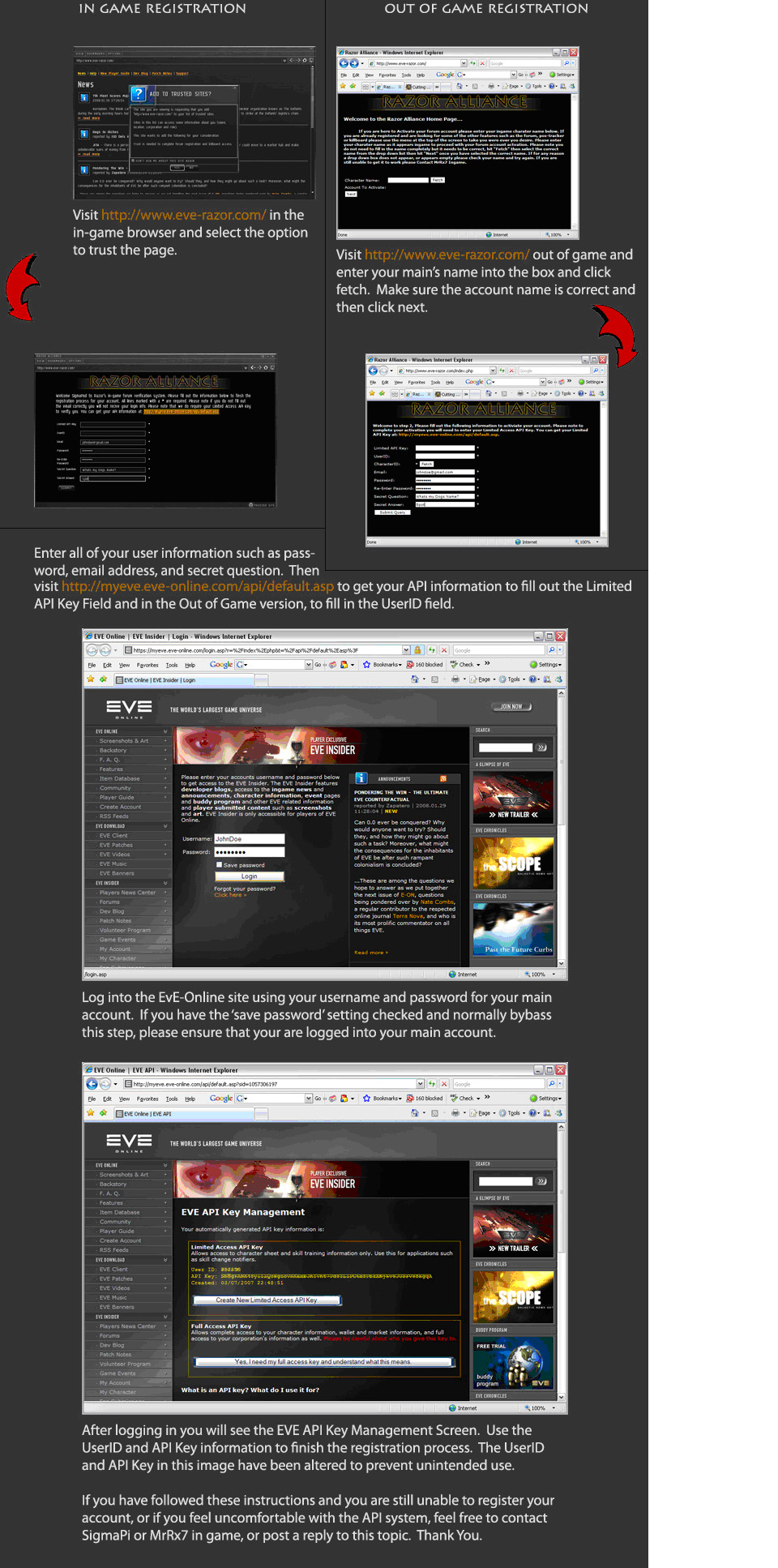The image size is (778, 1568).
Task: Open the Favorites star in the EVE Insider Login window
Action: point(91,679)
